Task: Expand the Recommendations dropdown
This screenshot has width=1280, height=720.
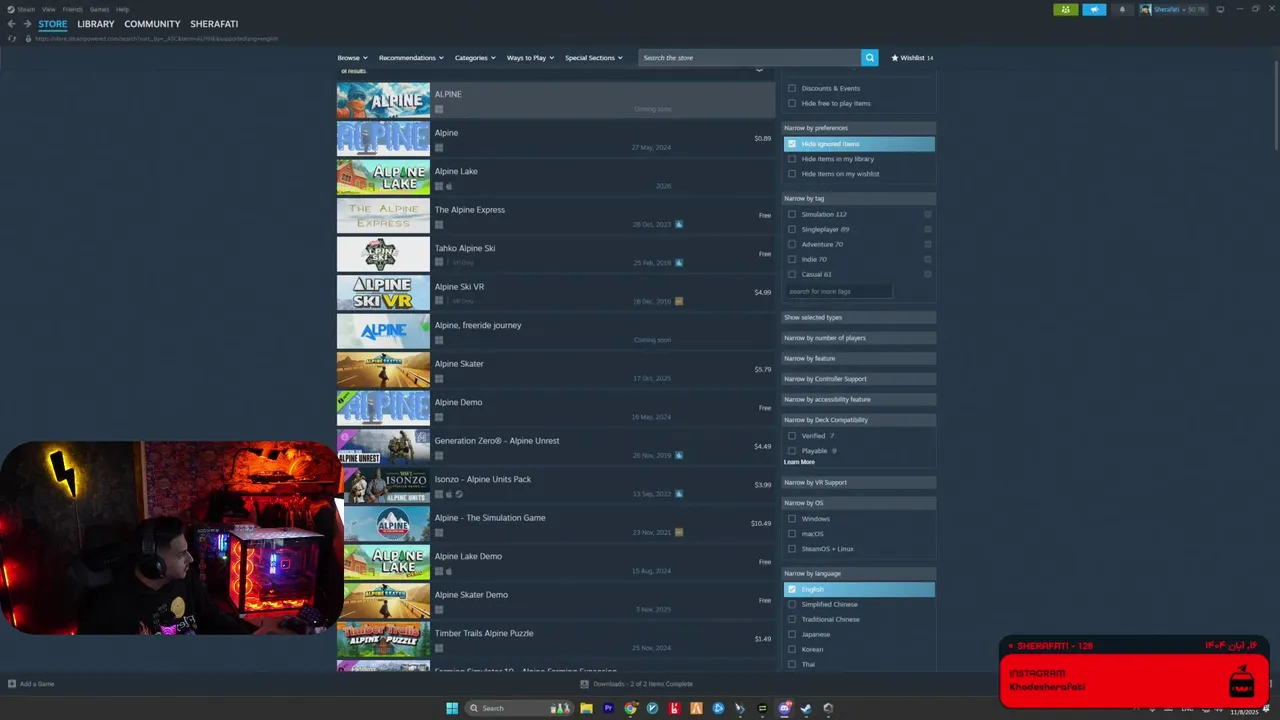Action: [411, 58]
